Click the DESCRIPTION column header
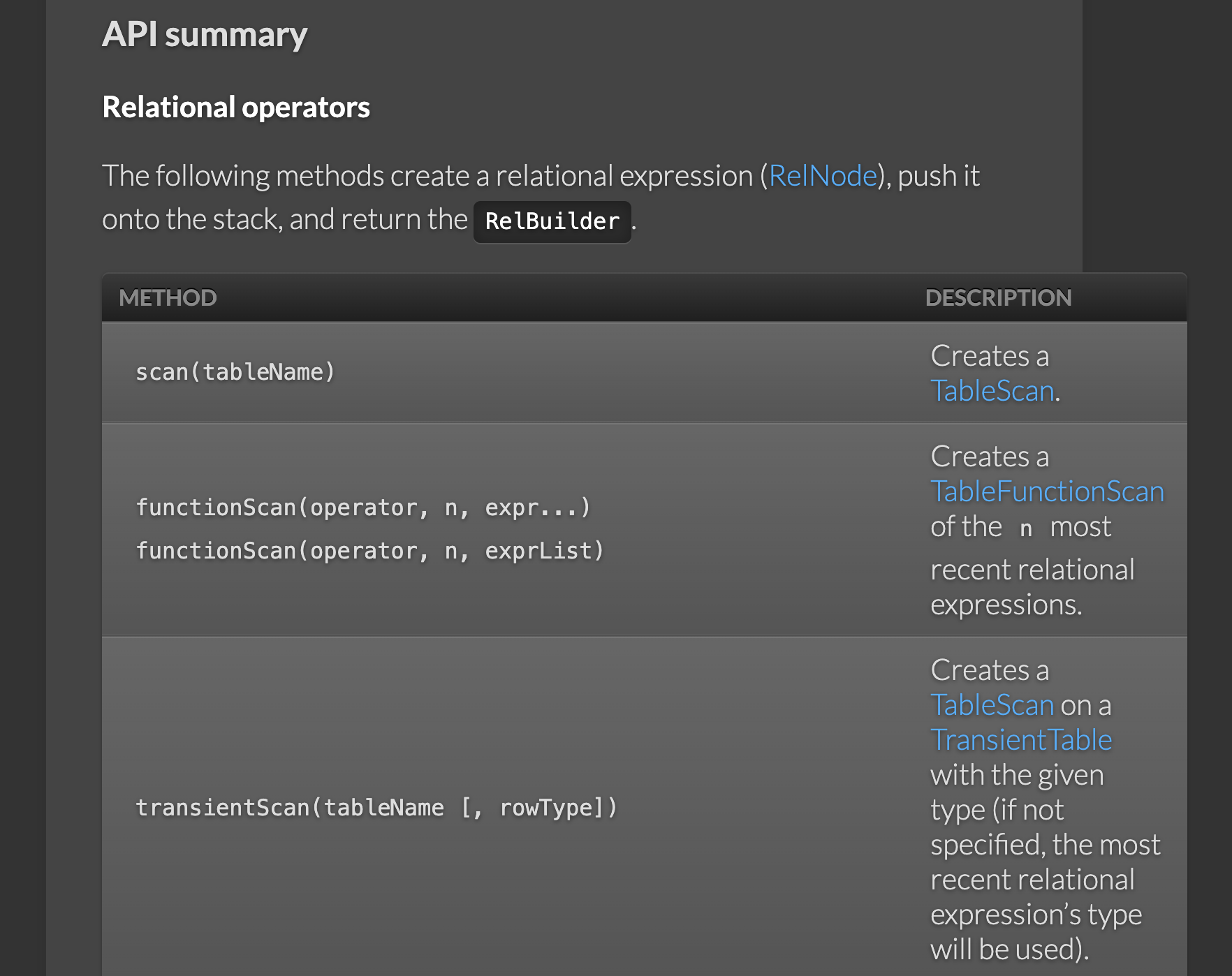1232x976 pixels. point(998,298)
